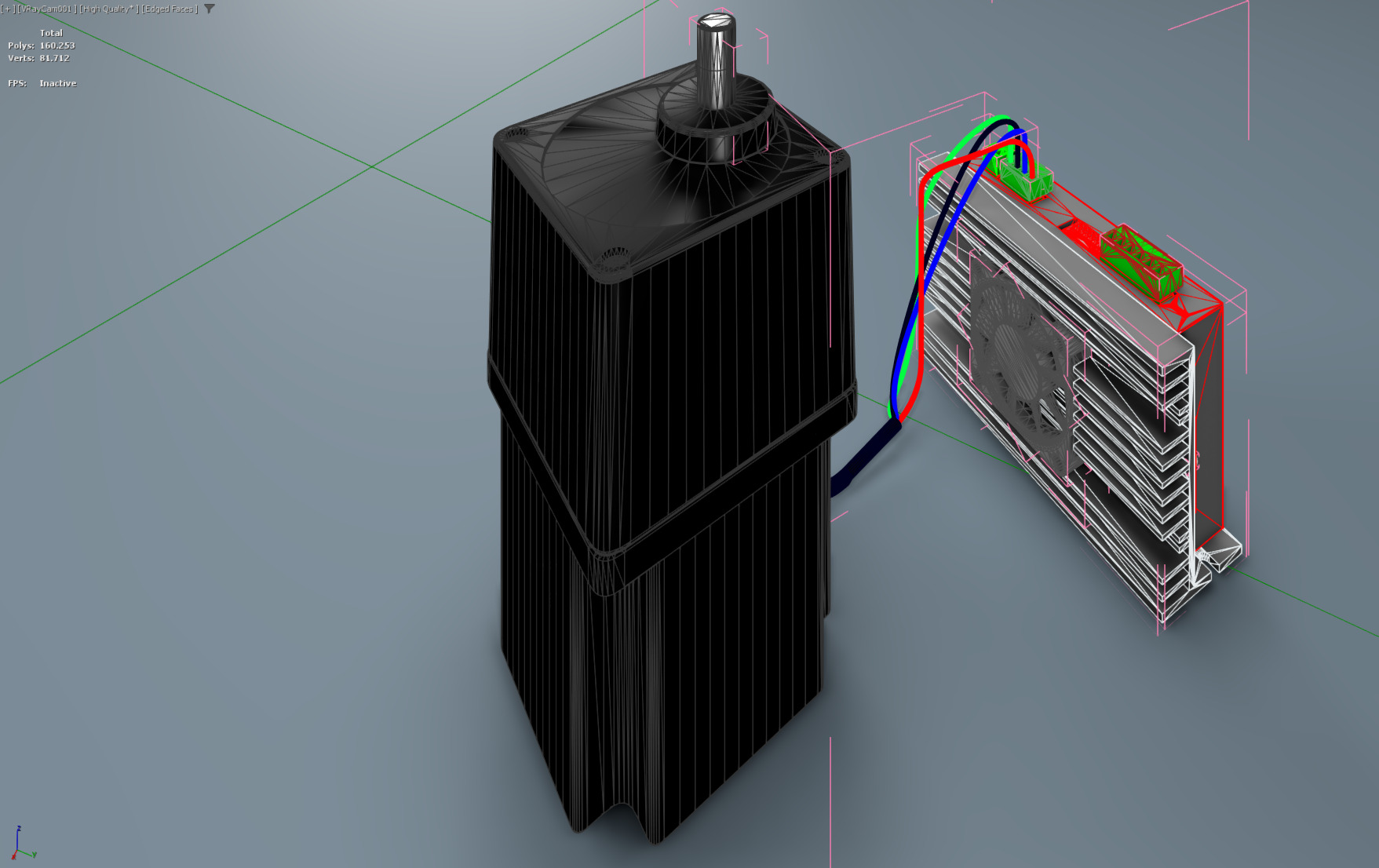Image resolution: width=1379 pixels, height=868 pixels.
Task: Open the High Quality shading menu
Action: (108, 9)
